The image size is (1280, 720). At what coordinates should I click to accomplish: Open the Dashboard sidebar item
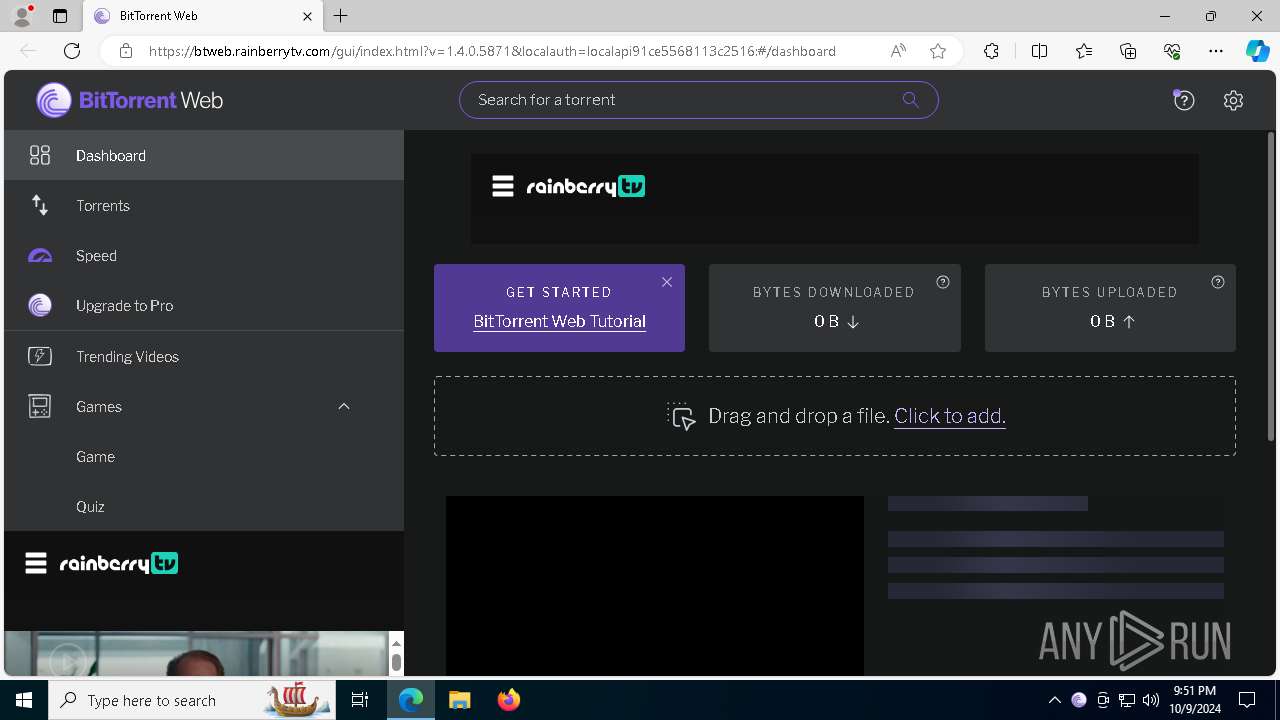coord(204,155)
